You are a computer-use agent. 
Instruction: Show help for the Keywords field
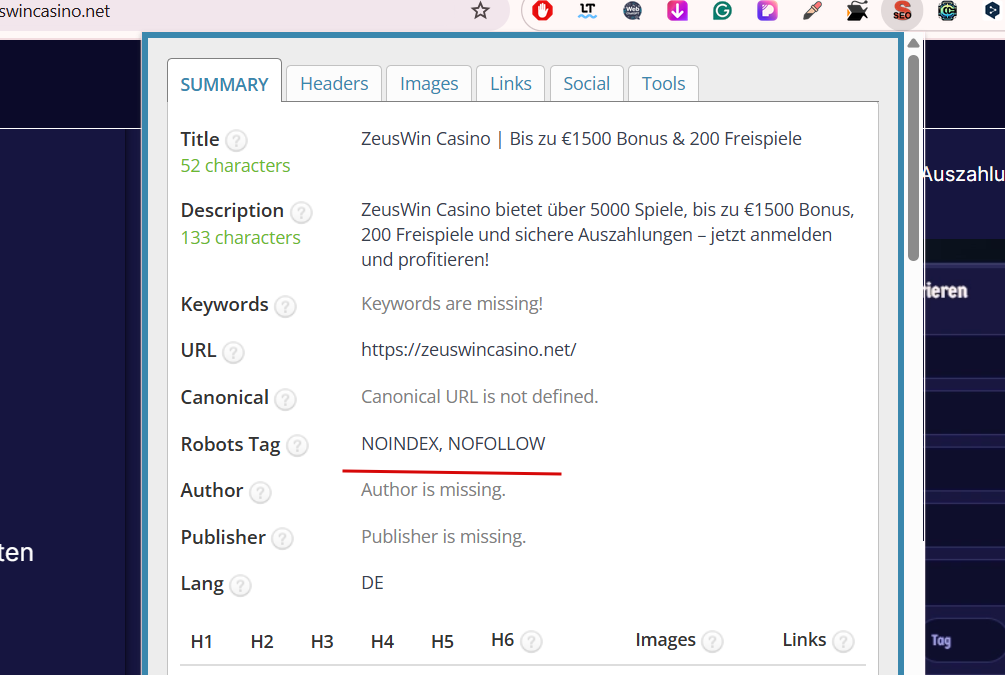(285, 306)
